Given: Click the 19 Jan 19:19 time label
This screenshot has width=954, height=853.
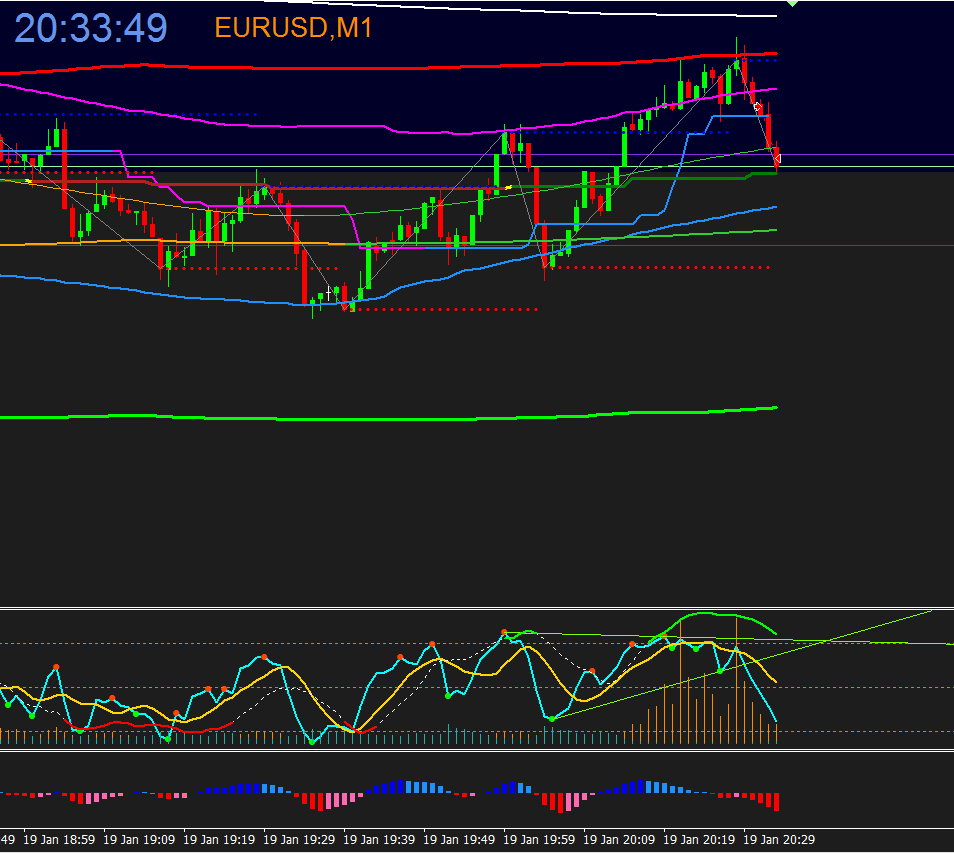Looking at the screenshot, I should coord(219,840).
